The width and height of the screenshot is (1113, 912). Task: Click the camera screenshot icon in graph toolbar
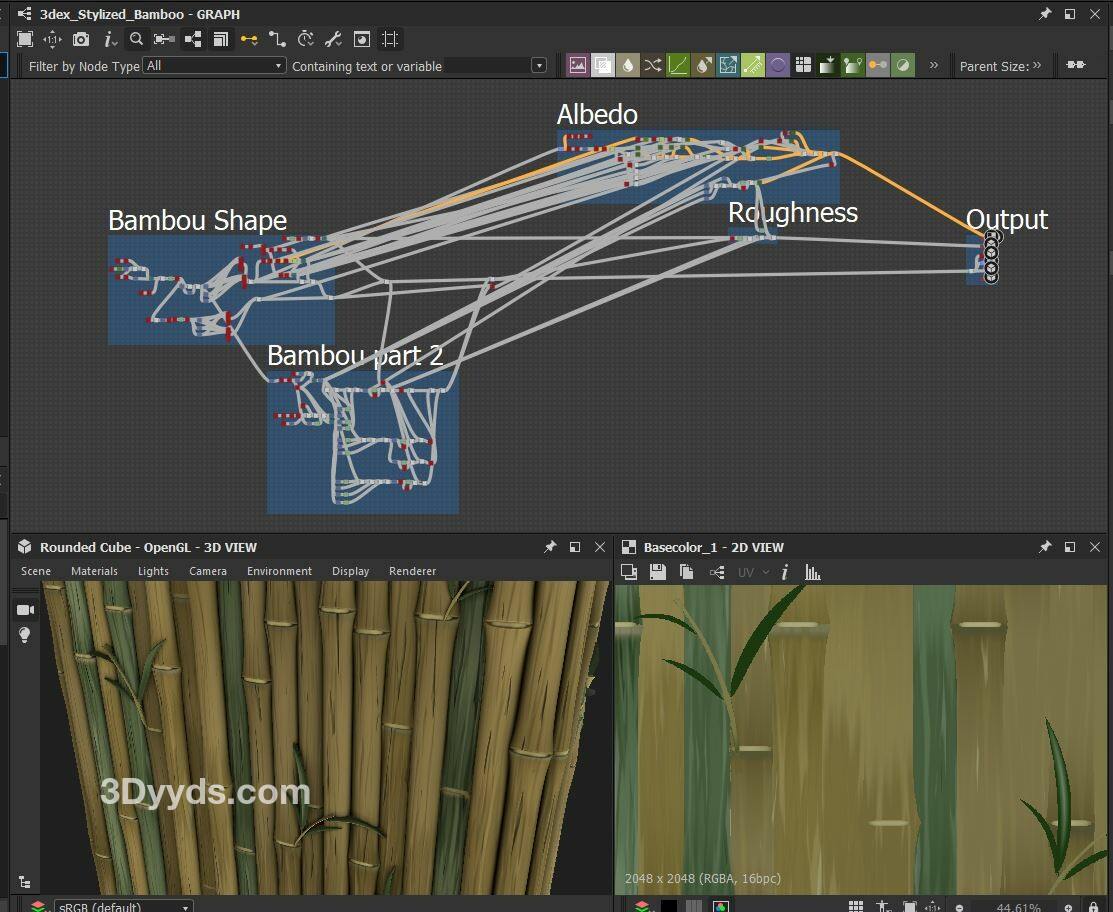point(81,39)
